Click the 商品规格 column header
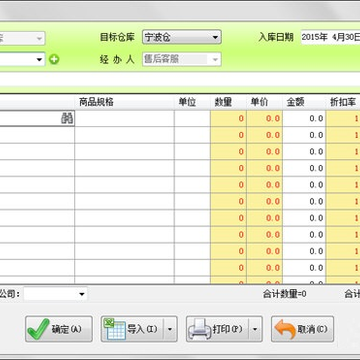Screen dimensions: 360x360 [124, 102]
